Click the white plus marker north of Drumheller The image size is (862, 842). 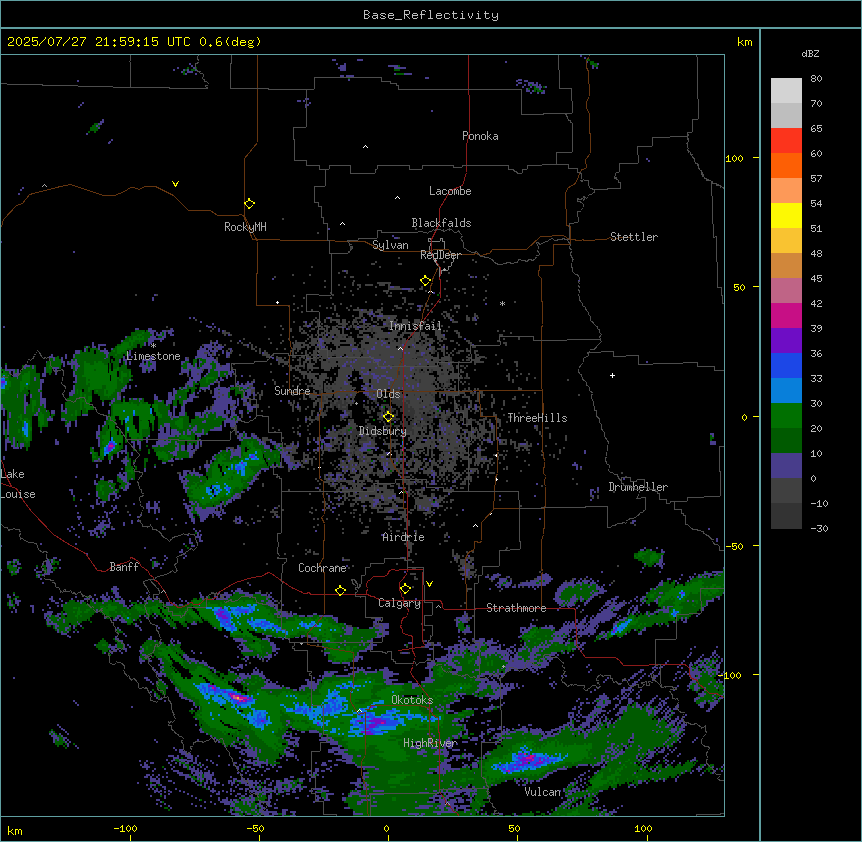point(612,375)
